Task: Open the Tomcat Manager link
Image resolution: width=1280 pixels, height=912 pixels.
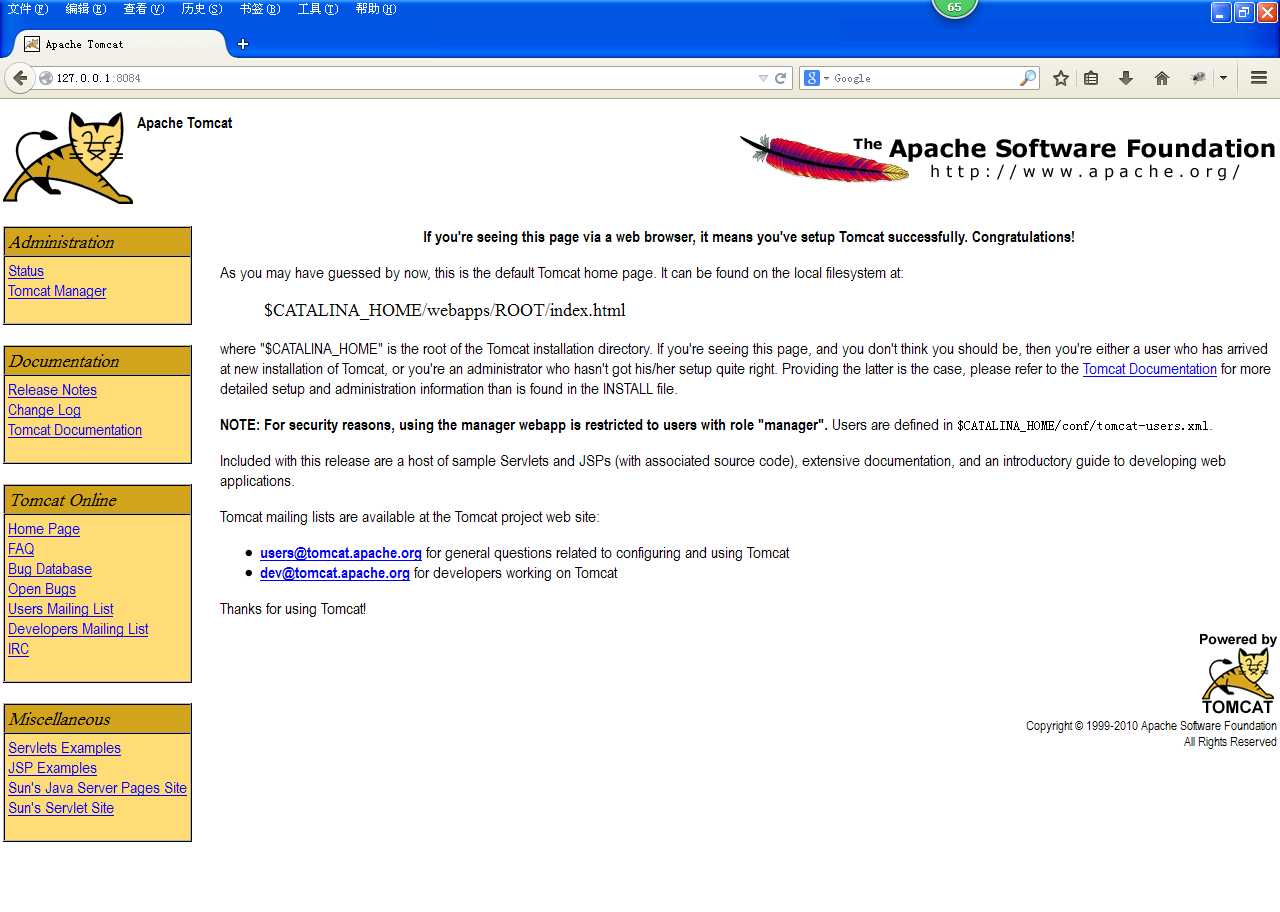Action: point(57,291)
